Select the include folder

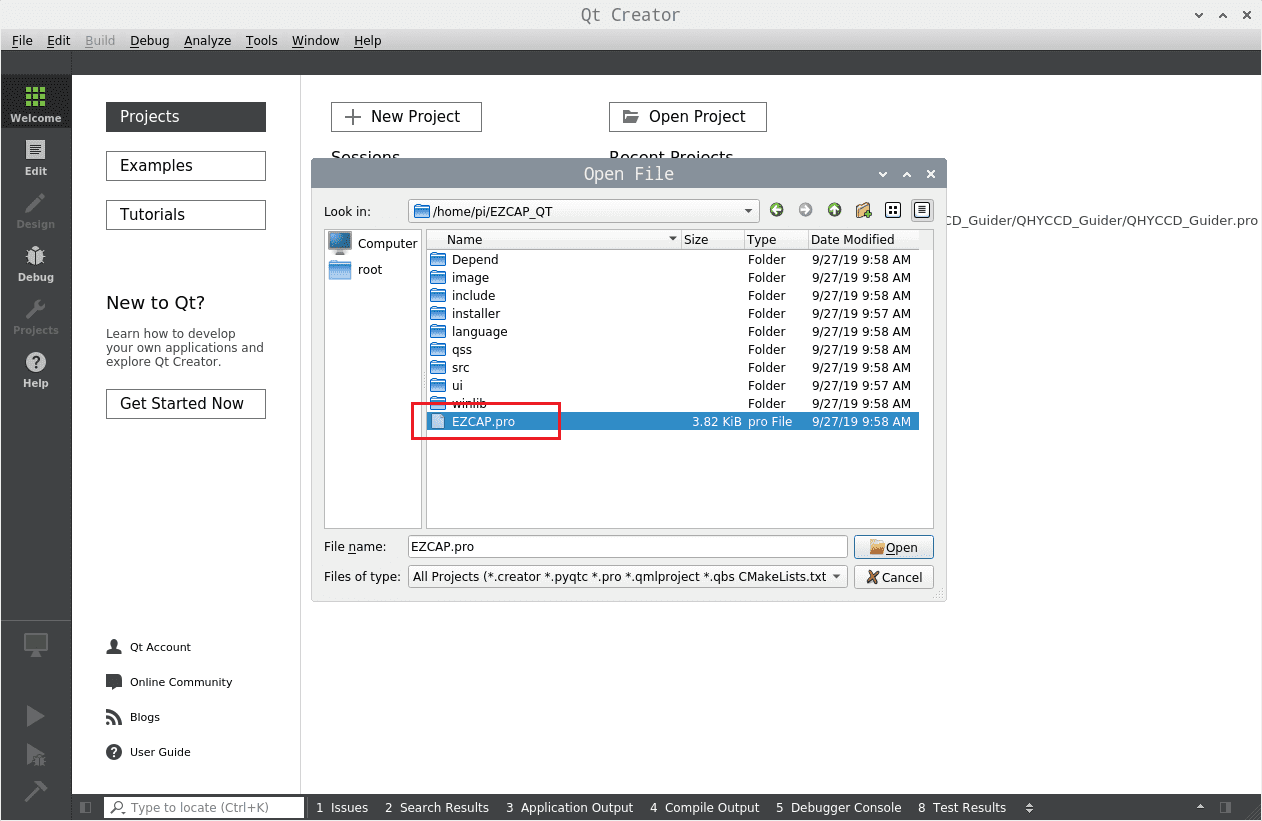[673, 296]
